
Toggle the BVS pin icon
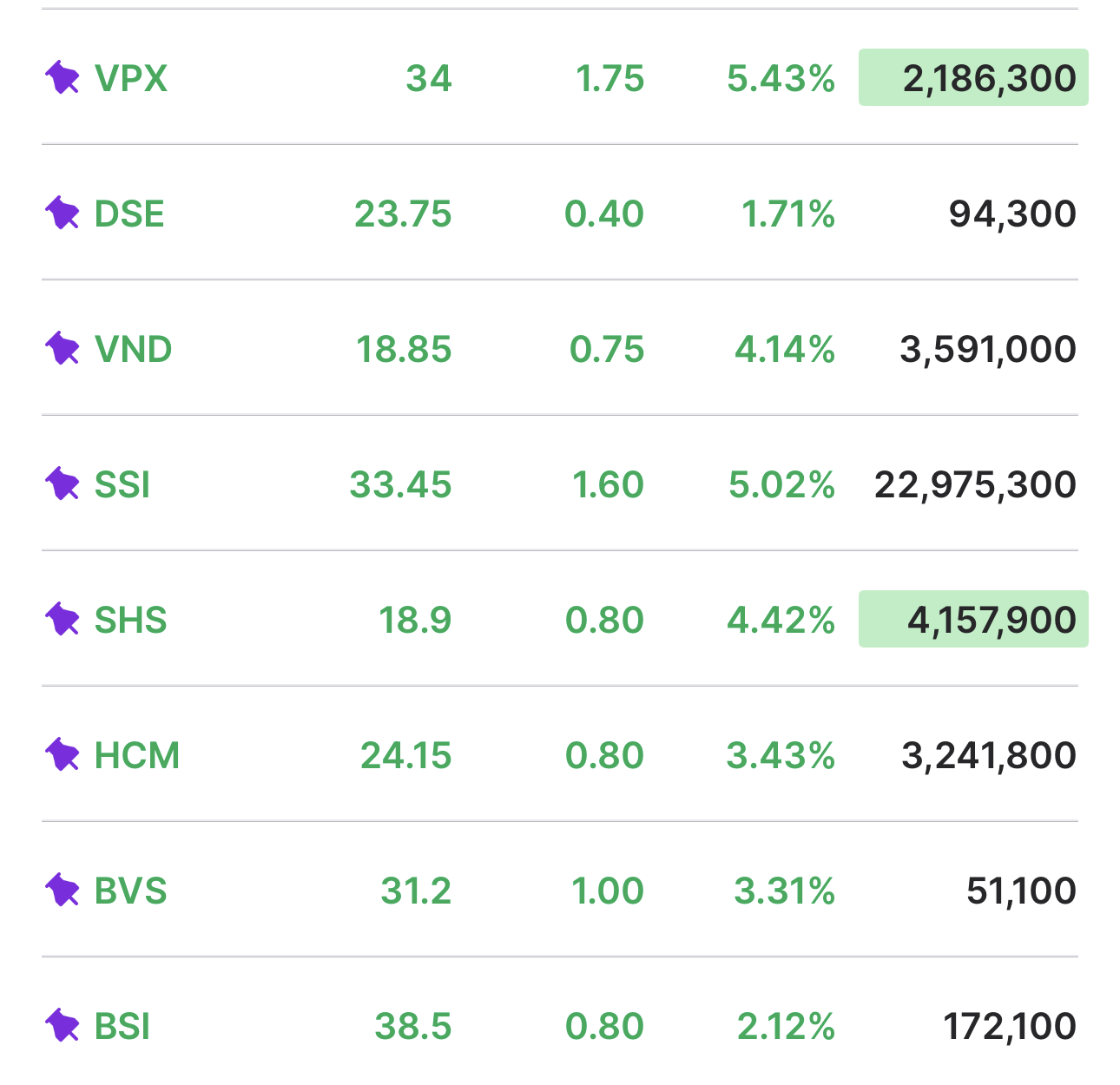click(x=63, y=891)
